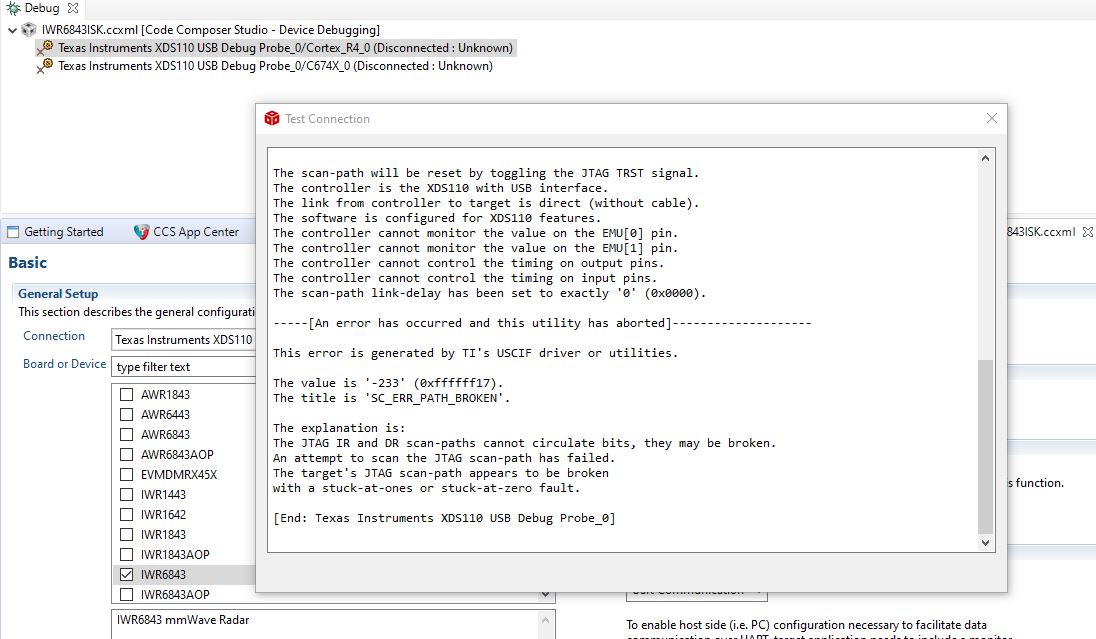Click the Connection label
Viewport: 1096px width, 639px height.
(54, 336)
